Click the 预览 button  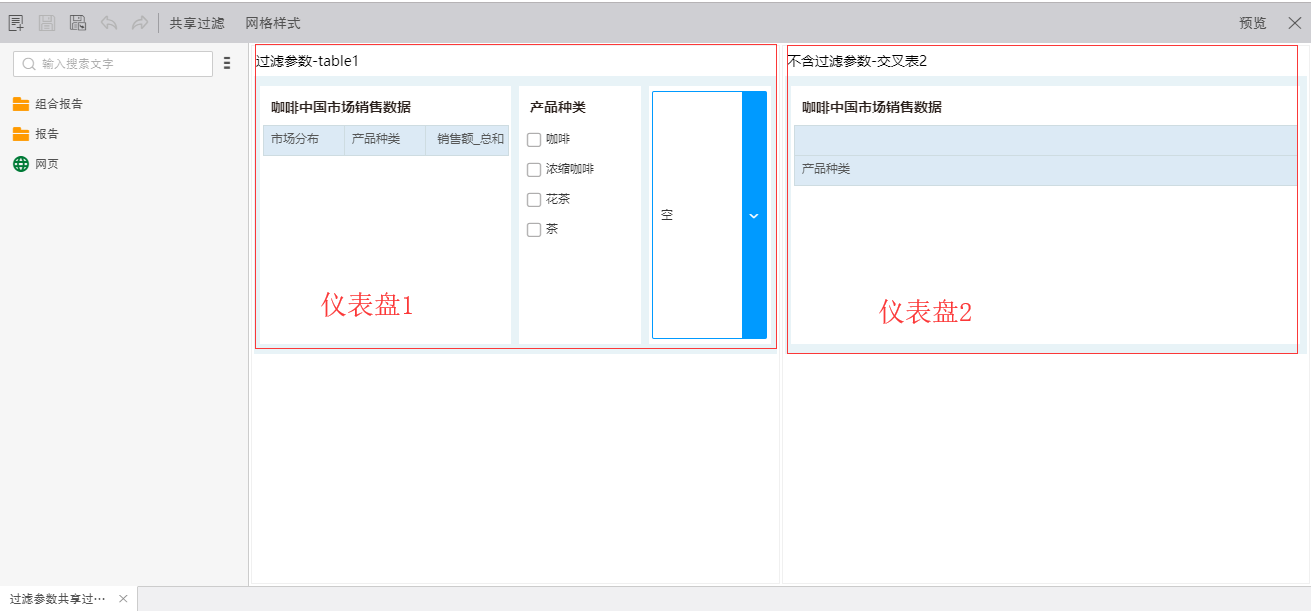tap(1252, 23)
